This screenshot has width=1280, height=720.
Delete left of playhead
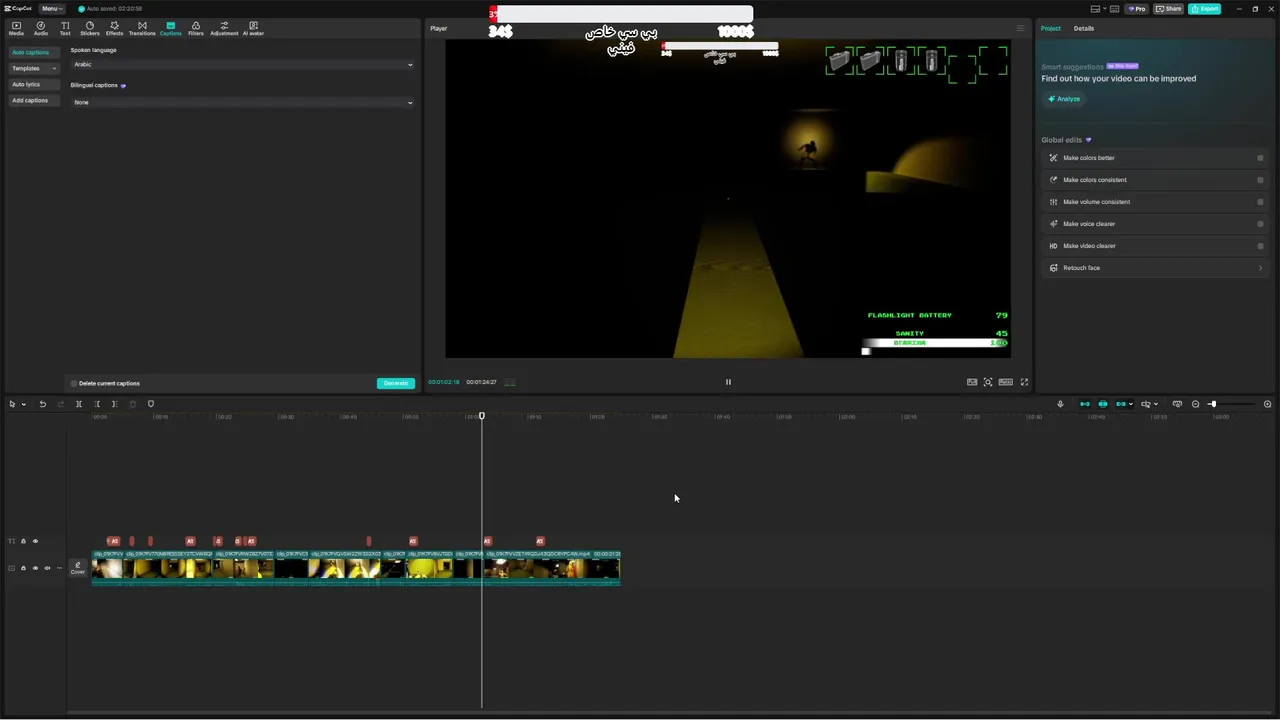[97, 404]
